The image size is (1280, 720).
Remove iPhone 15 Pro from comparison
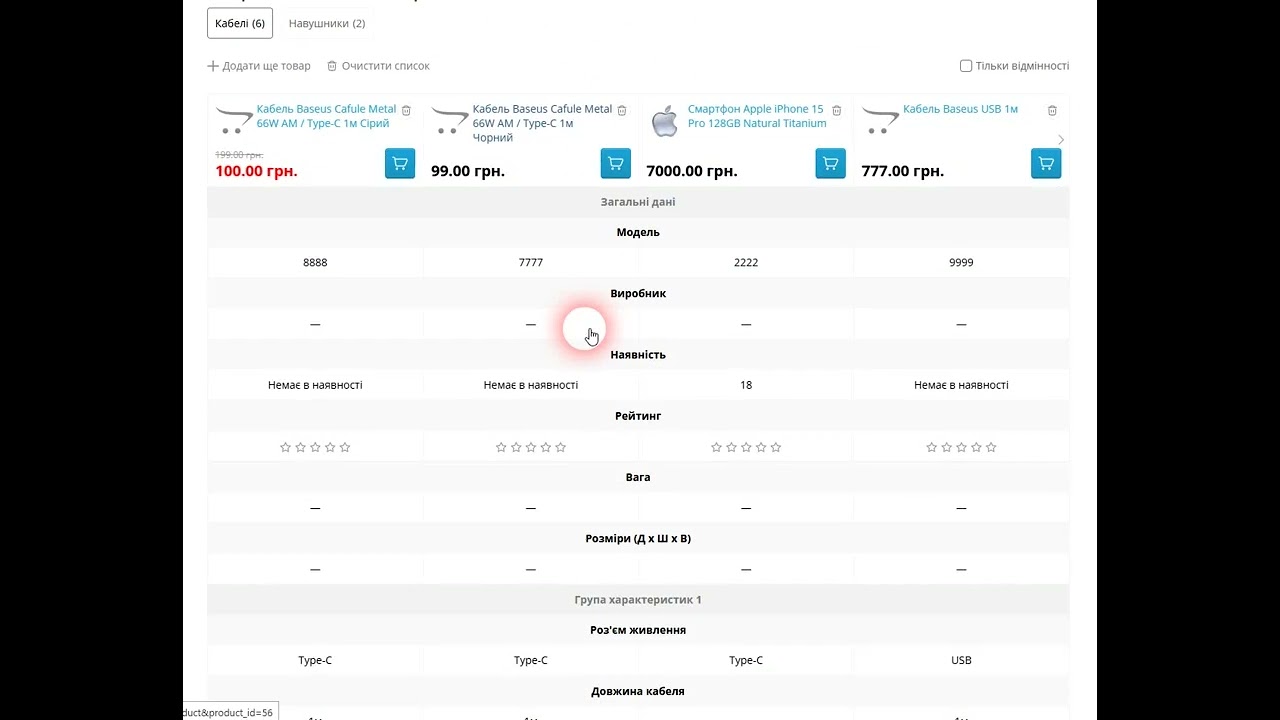(837, 110)
